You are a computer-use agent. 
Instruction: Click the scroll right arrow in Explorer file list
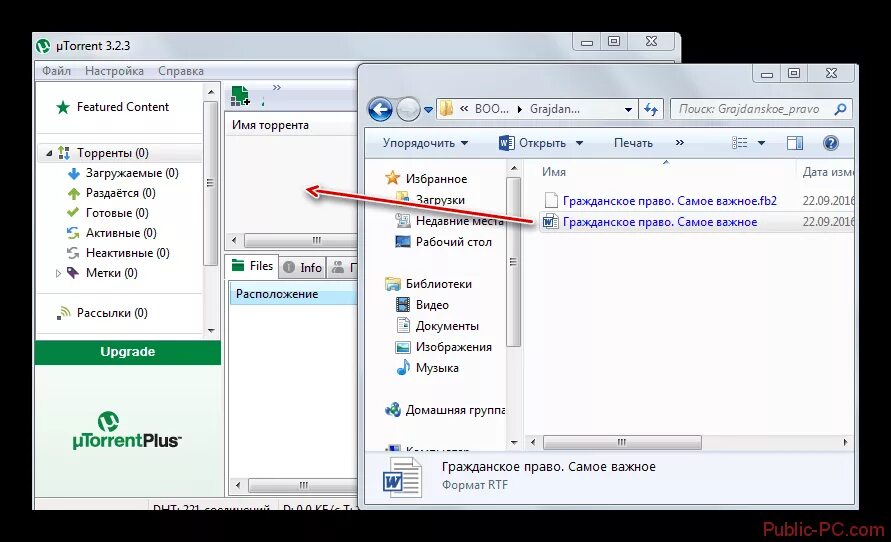846,442
